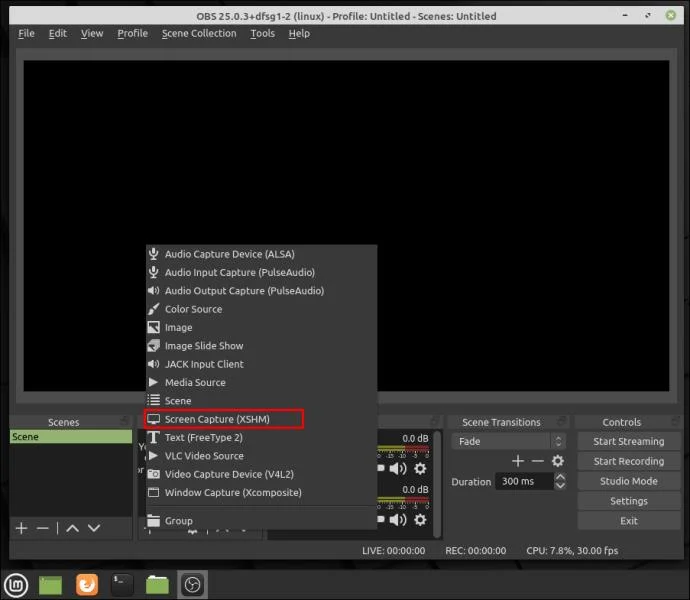Image resolution: width=690 pixels, height=600 pixels.
Task: Remove the selected scene with minus icon
Action: (x=43, y=528)
